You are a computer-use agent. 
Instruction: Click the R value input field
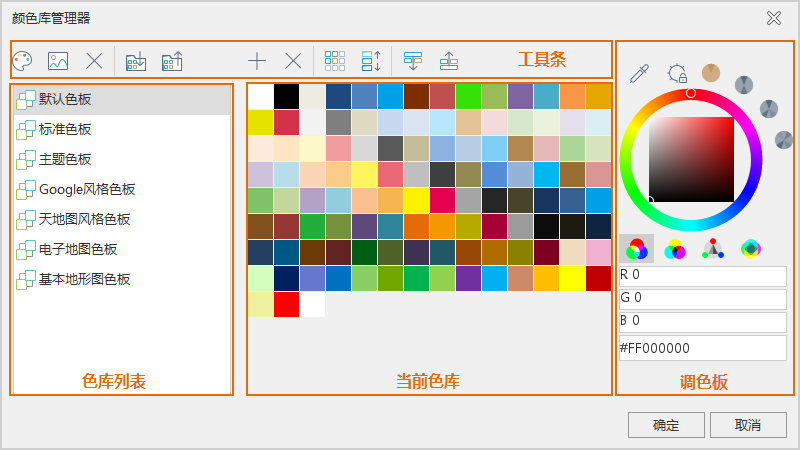tap(701, 275)
